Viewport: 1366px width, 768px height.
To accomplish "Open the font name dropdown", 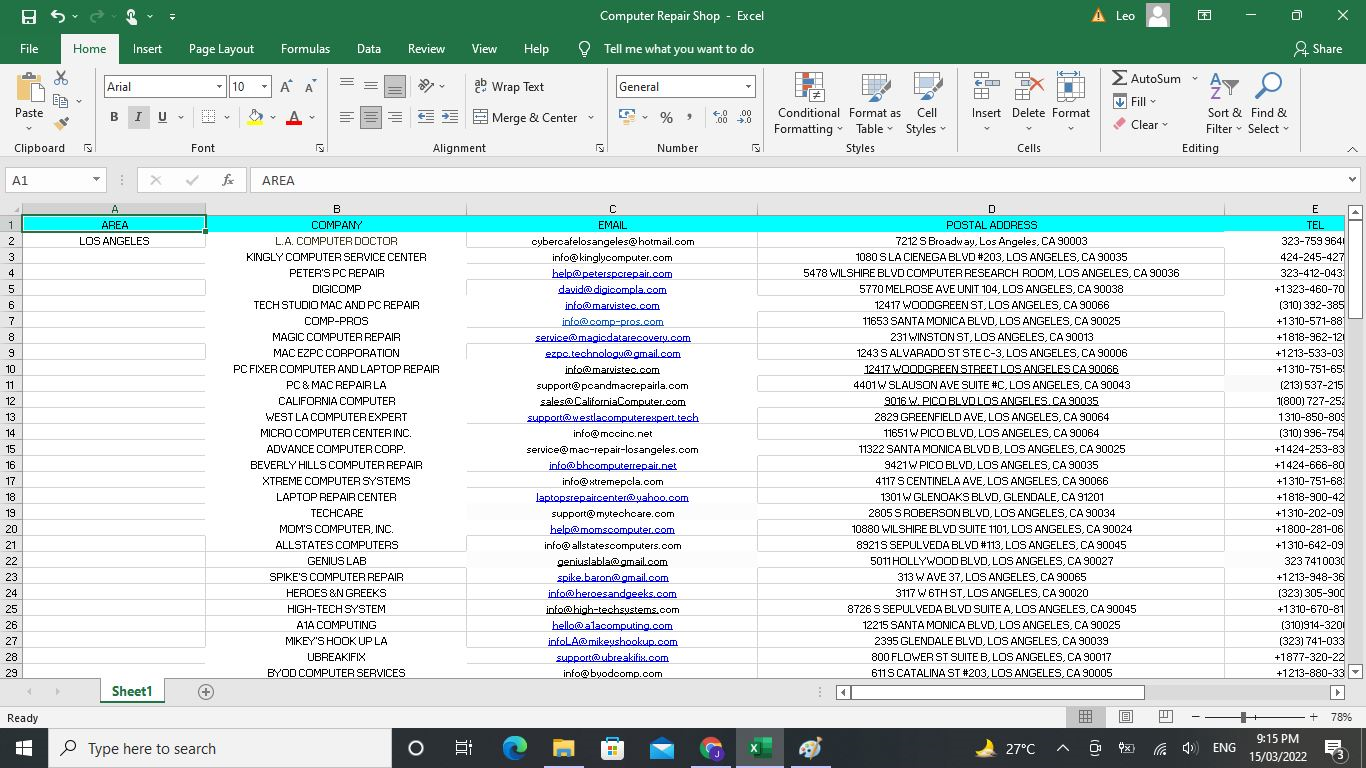I will tap(219, 87).
